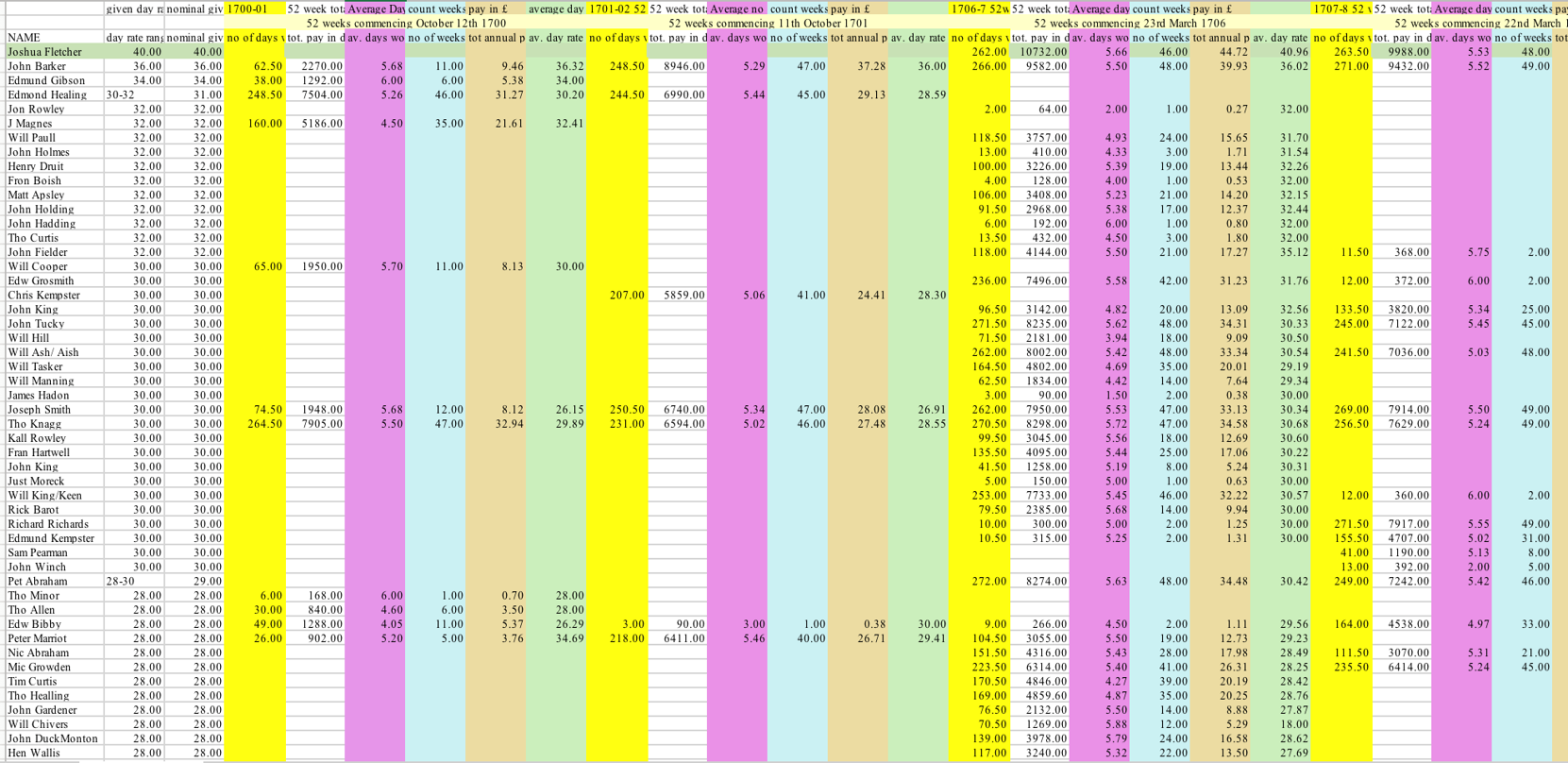Viewport: 1568px width, 763px height.
Task: Select the 7504.00 cell in Edmond Healing's row
Action: pos(316,95)
